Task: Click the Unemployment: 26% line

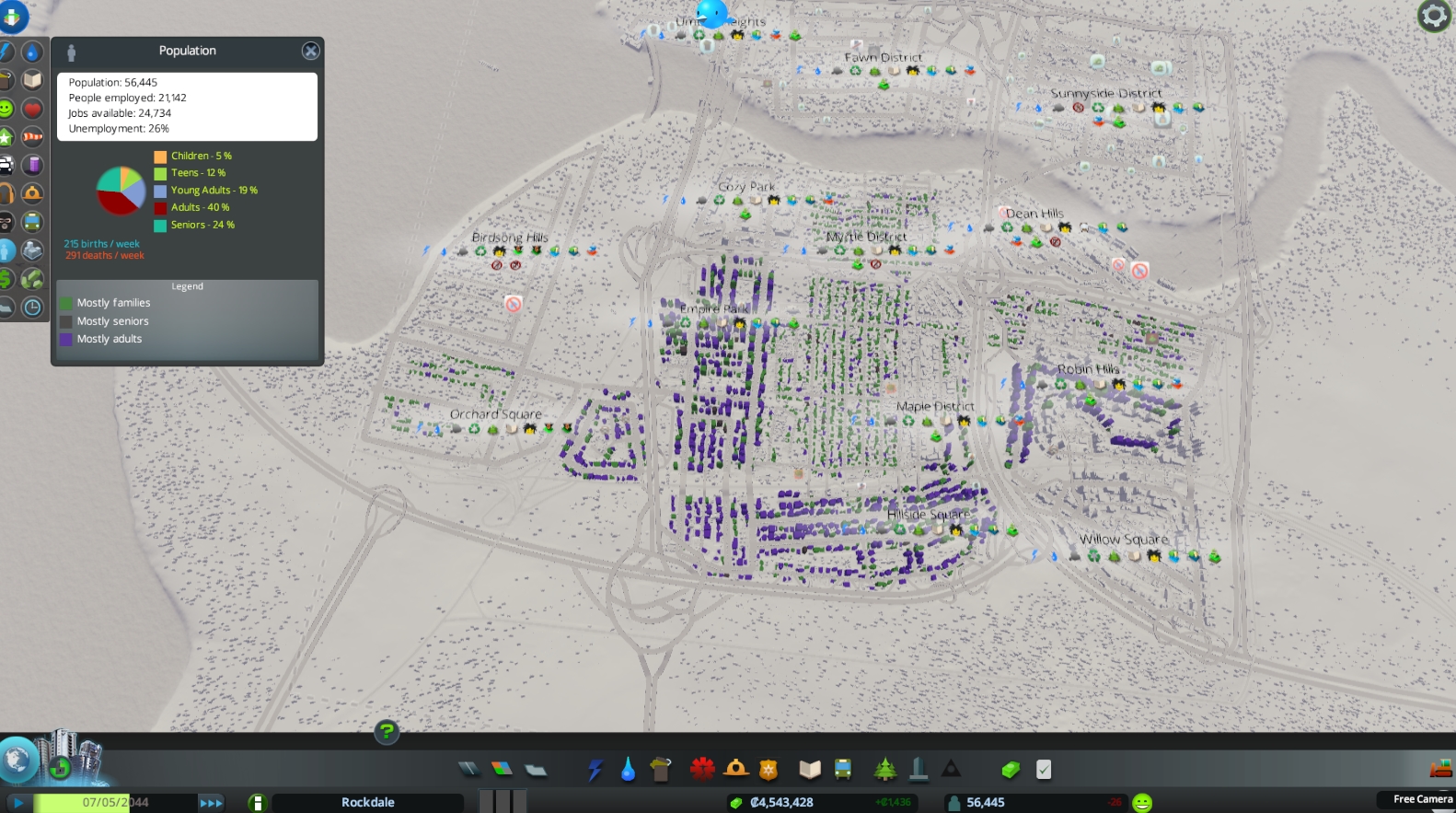Action: pos(119,129)
